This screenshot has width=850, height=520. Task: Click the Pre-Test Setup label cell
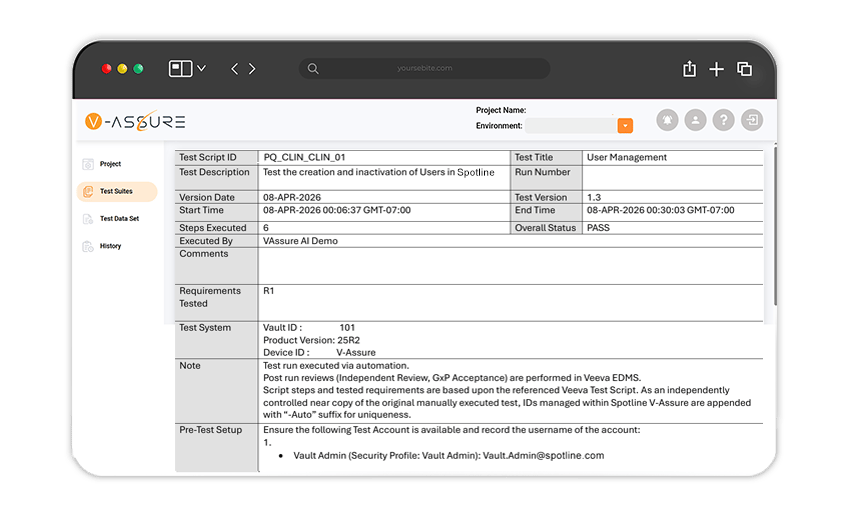tap(216, 447)
